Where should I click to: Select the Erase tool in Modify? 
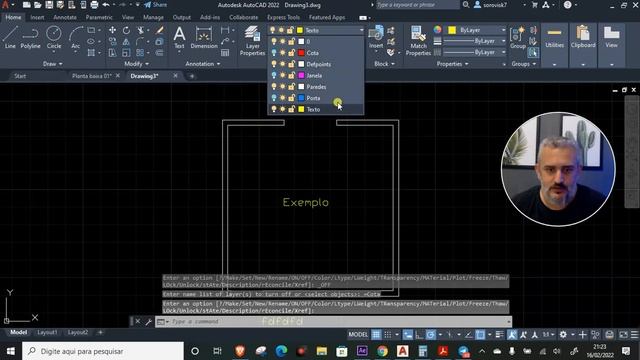click(x=160, y=30)
